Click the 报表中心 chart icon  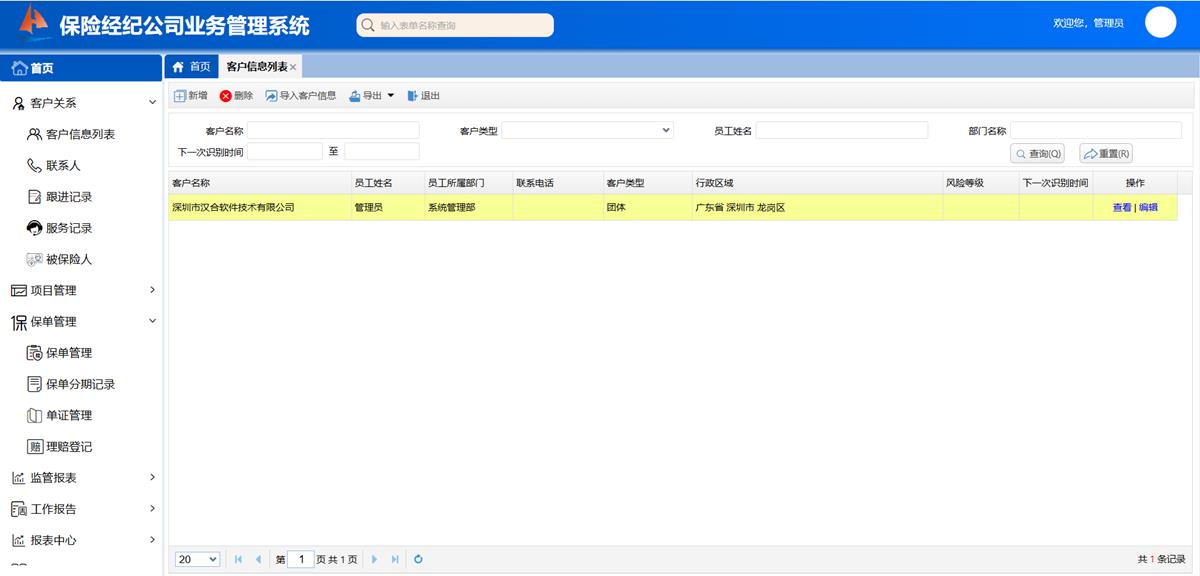(x=19, y=540)
